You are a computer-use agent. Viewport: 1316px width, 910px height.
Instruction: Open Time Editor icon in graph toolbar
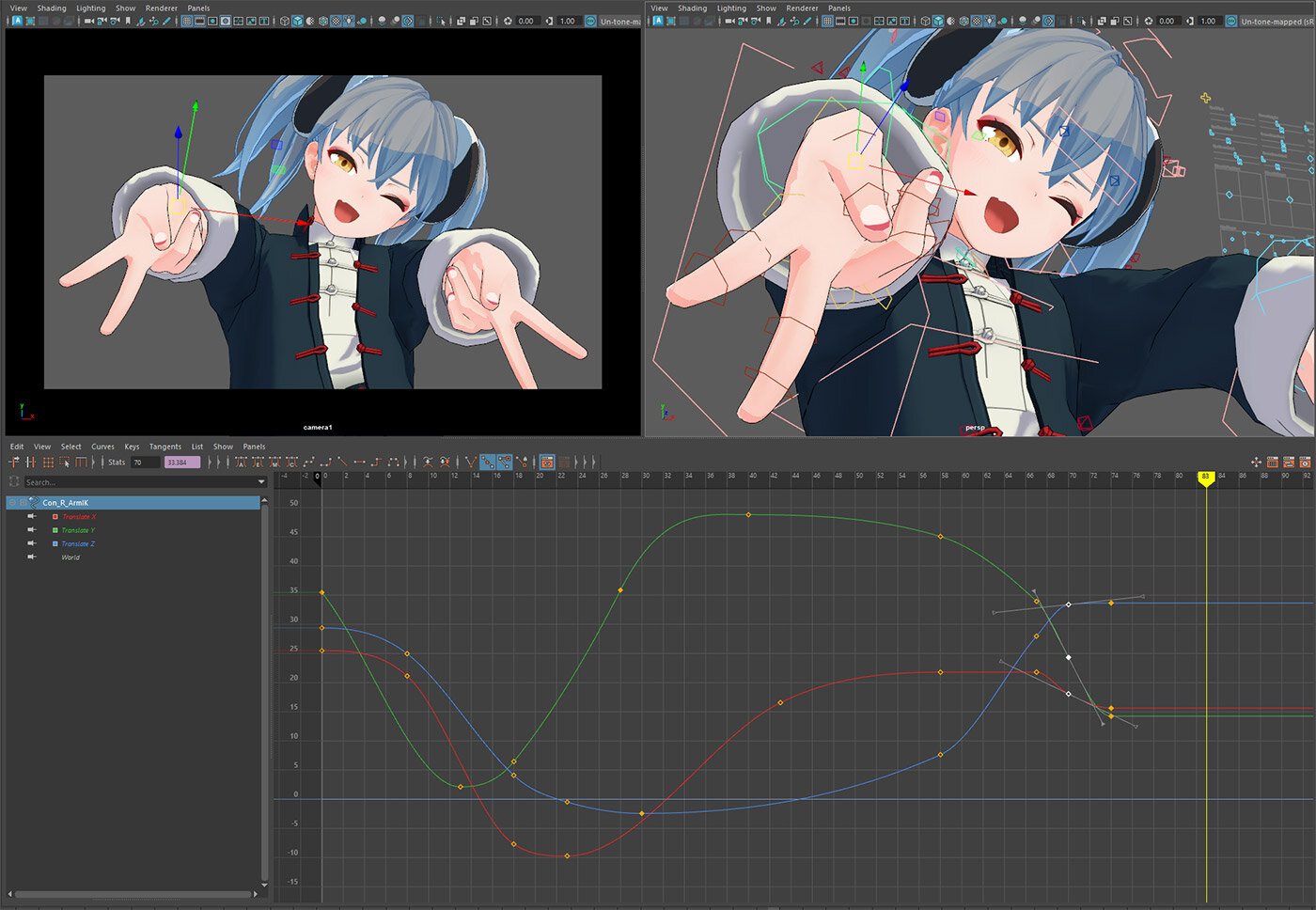click(1305, 462)
